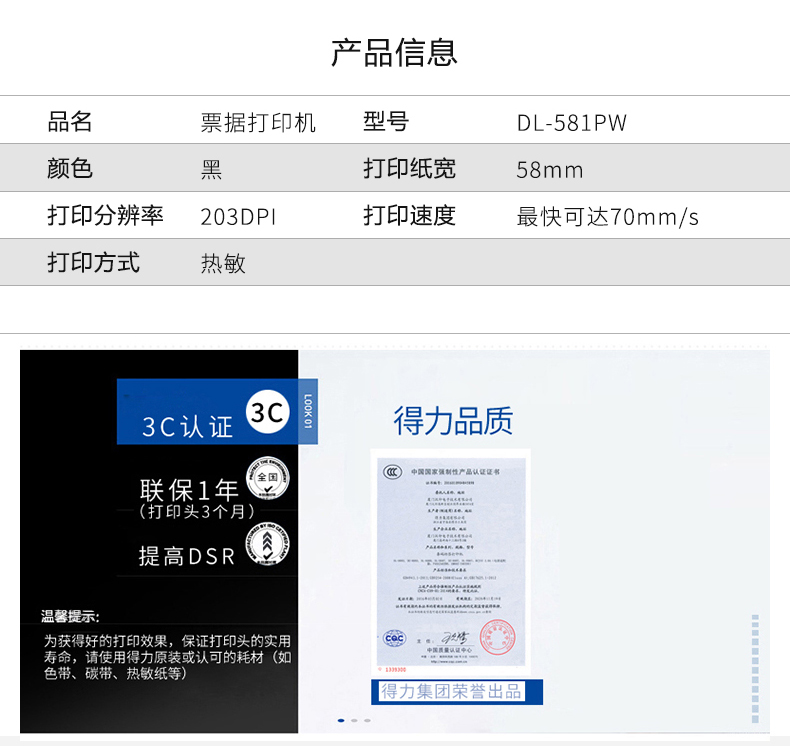Click the 温馨提示 heading
The width and height of the screenshot is (790, 746).
point(71,616)
